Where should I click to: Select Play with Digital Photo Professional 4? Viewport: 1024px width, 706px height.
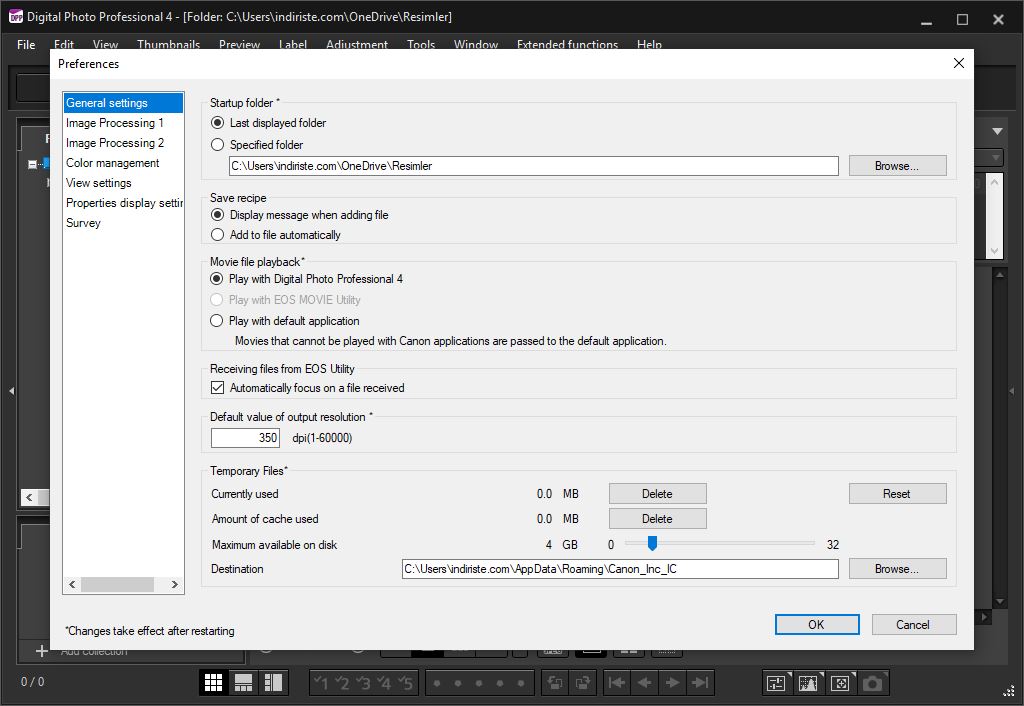coord(217,279)
